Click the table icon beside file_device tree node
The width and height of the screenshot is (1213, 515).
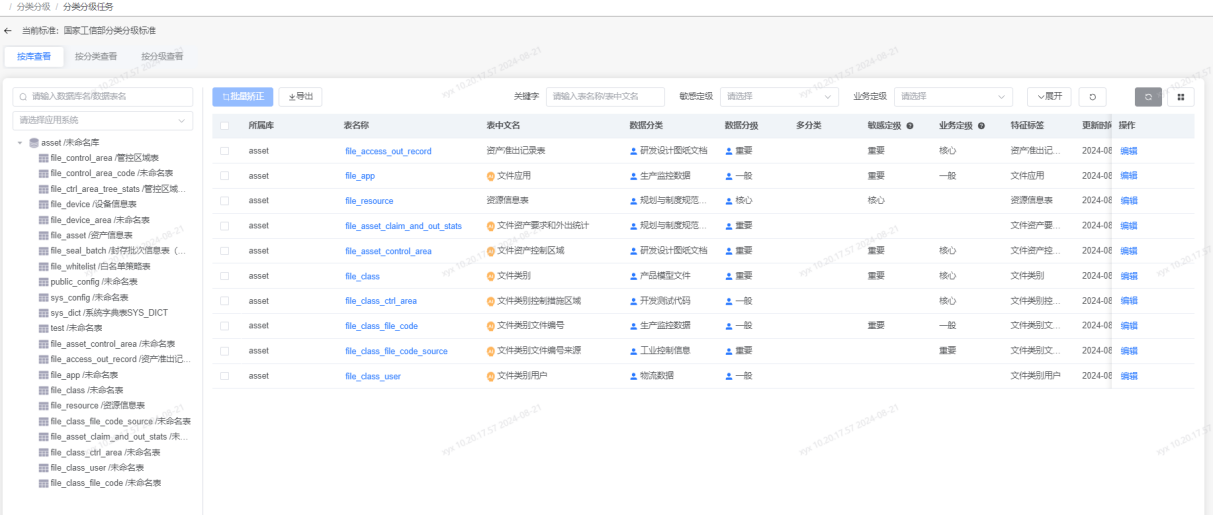44,204
